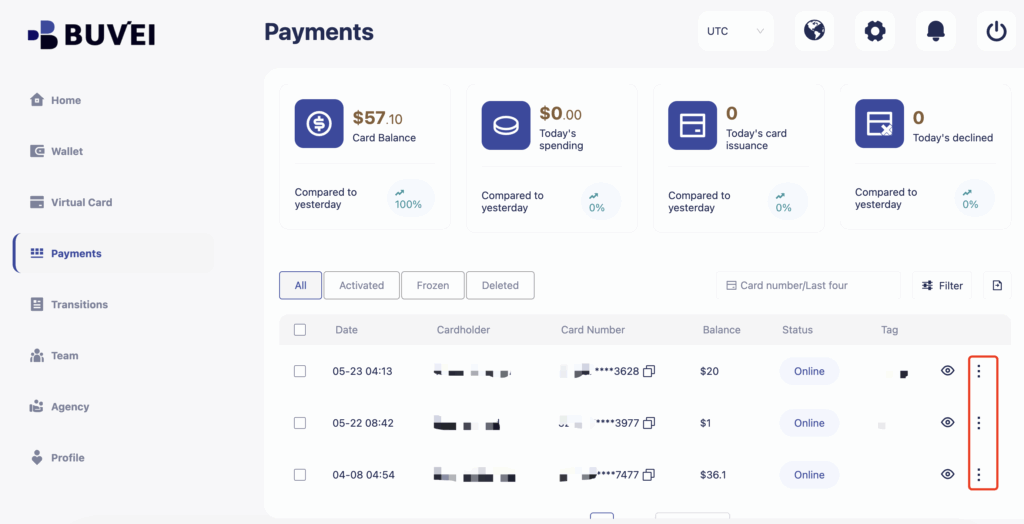Switch to the Frozen tab
The height and width of the screenshot is (524, 1024).
pyautogui.click(x=432, y=285)
